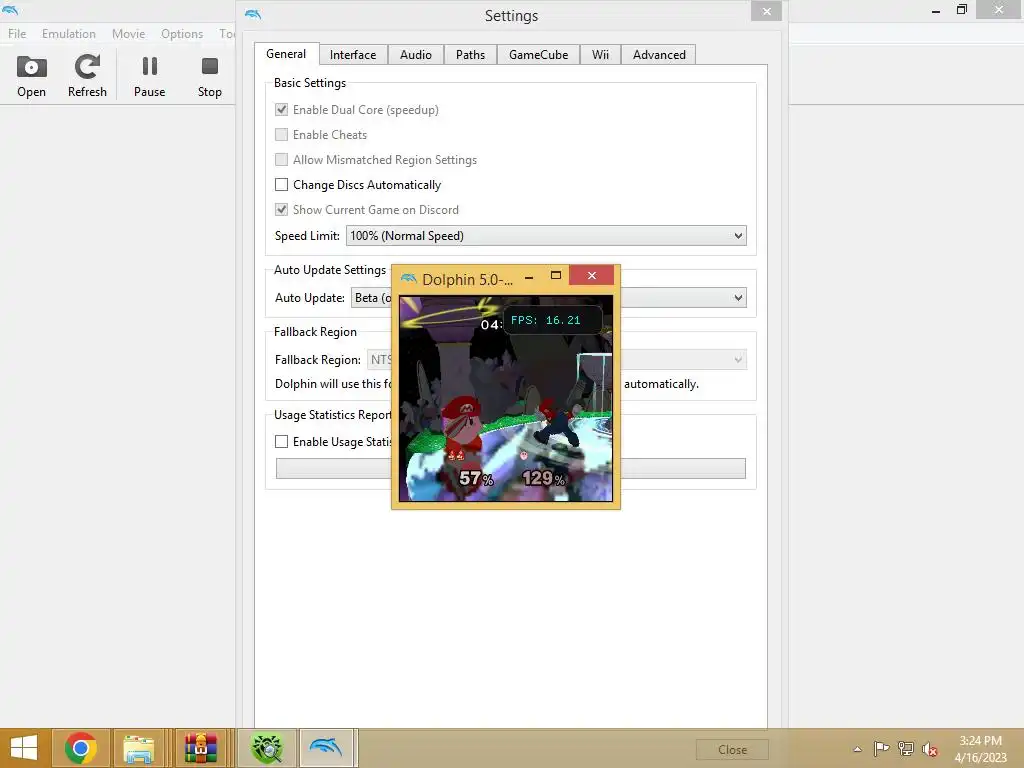The image size is (1024, 768).
Task: Toggle Enable Cheats checkbox
Action: coord(281,135)
